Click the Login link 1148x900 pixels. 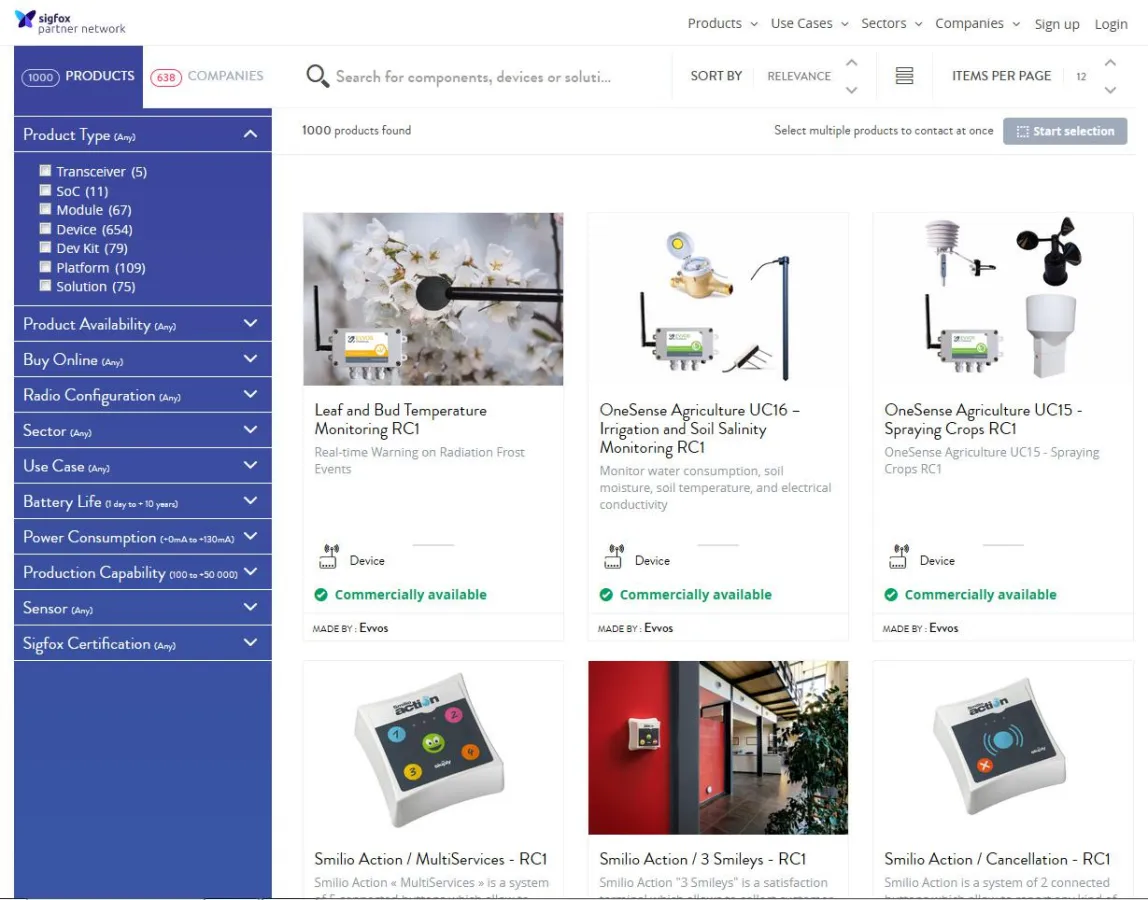pyautogui.click(x=1111, y=23)
